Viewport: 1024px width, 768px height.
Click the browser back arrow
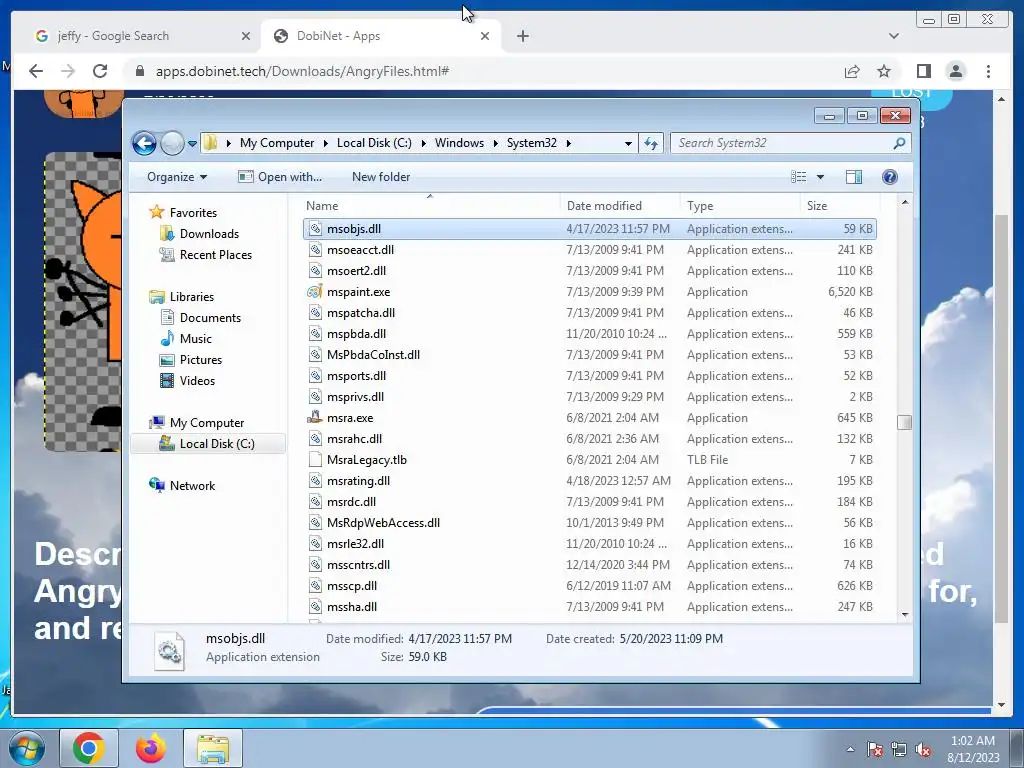pyautogui.click(x=36, y=71)
